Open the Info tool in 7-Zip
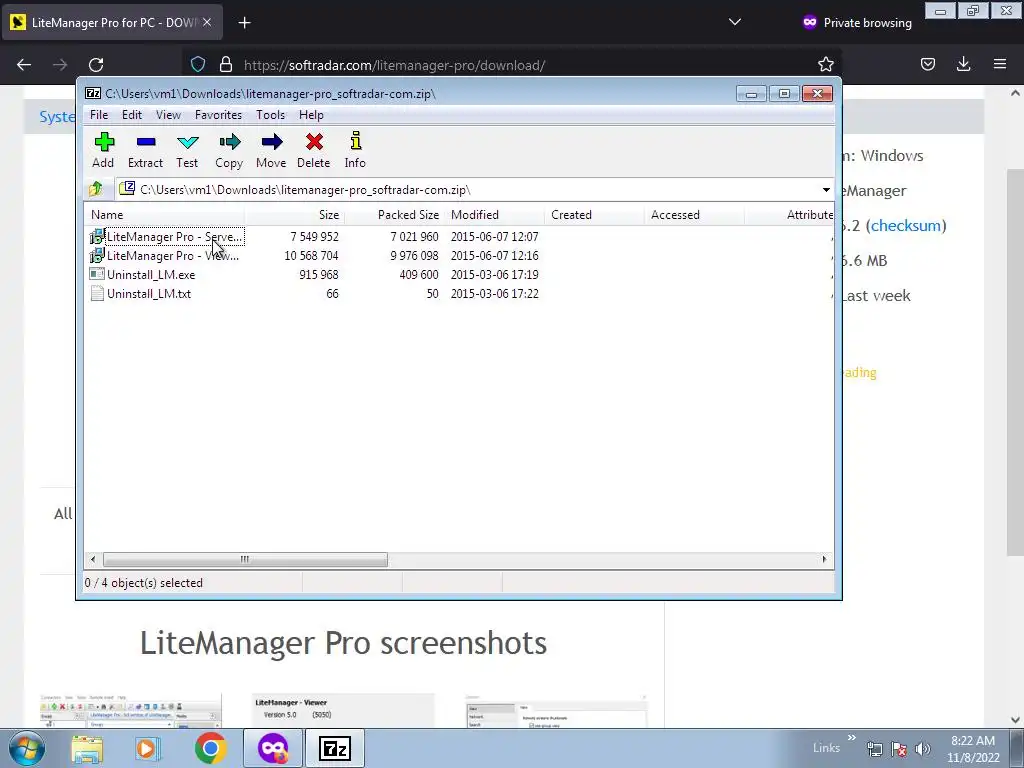 [x=355, y=150]
